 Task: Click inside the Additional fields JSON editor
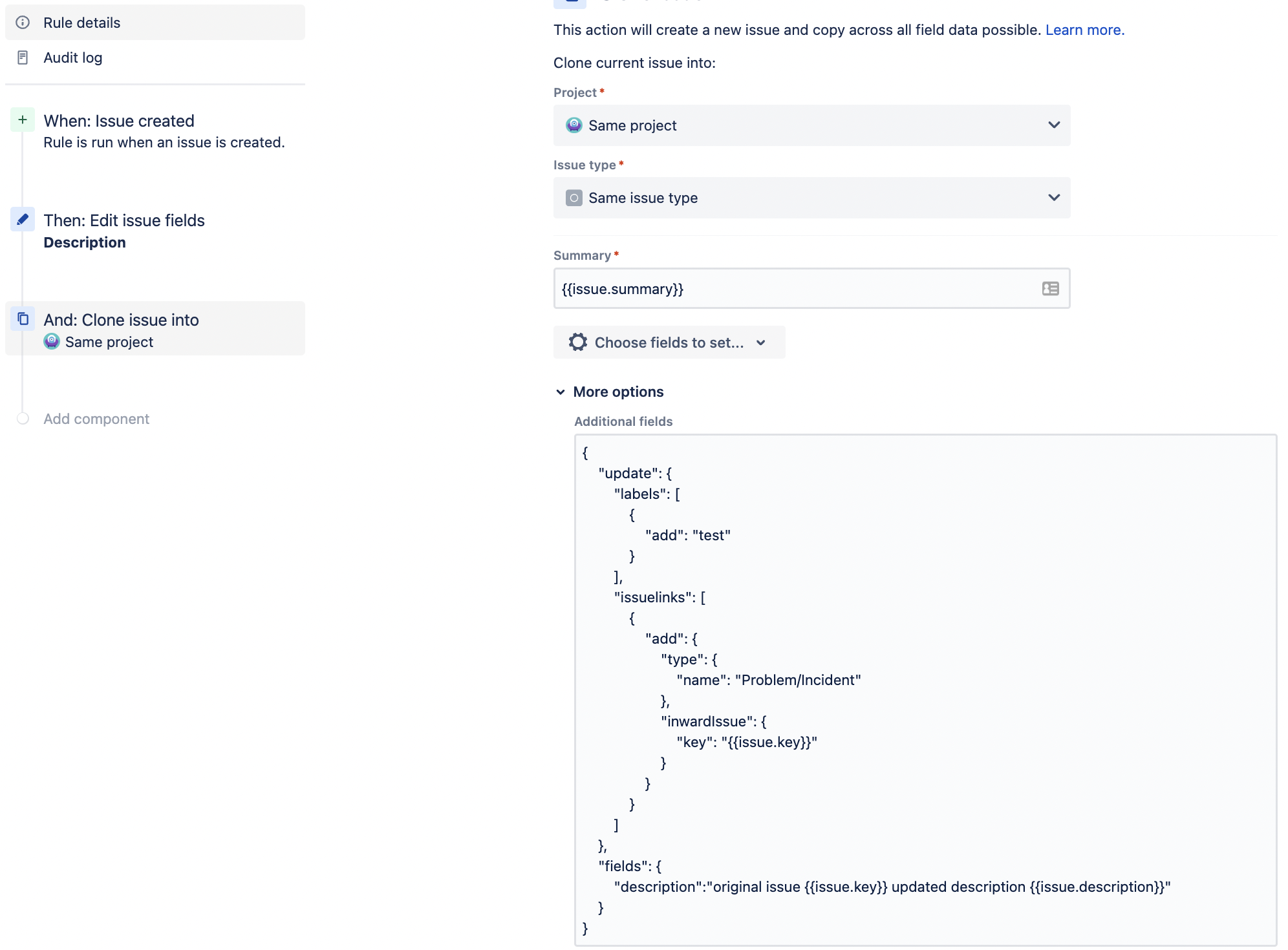point(905,679)
